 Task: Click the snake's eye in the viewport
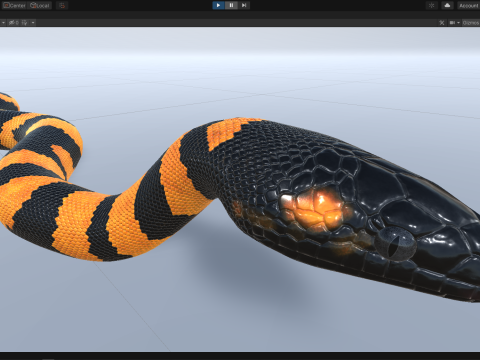pos(396,244)
